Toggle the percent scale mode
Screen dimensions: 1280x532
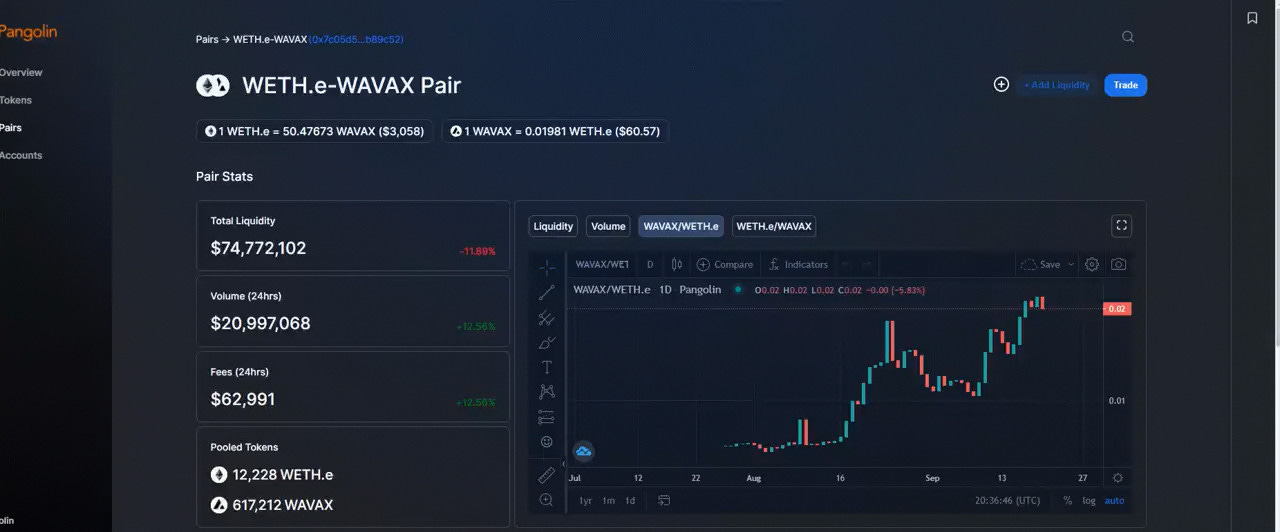(x=1067, y=500)
